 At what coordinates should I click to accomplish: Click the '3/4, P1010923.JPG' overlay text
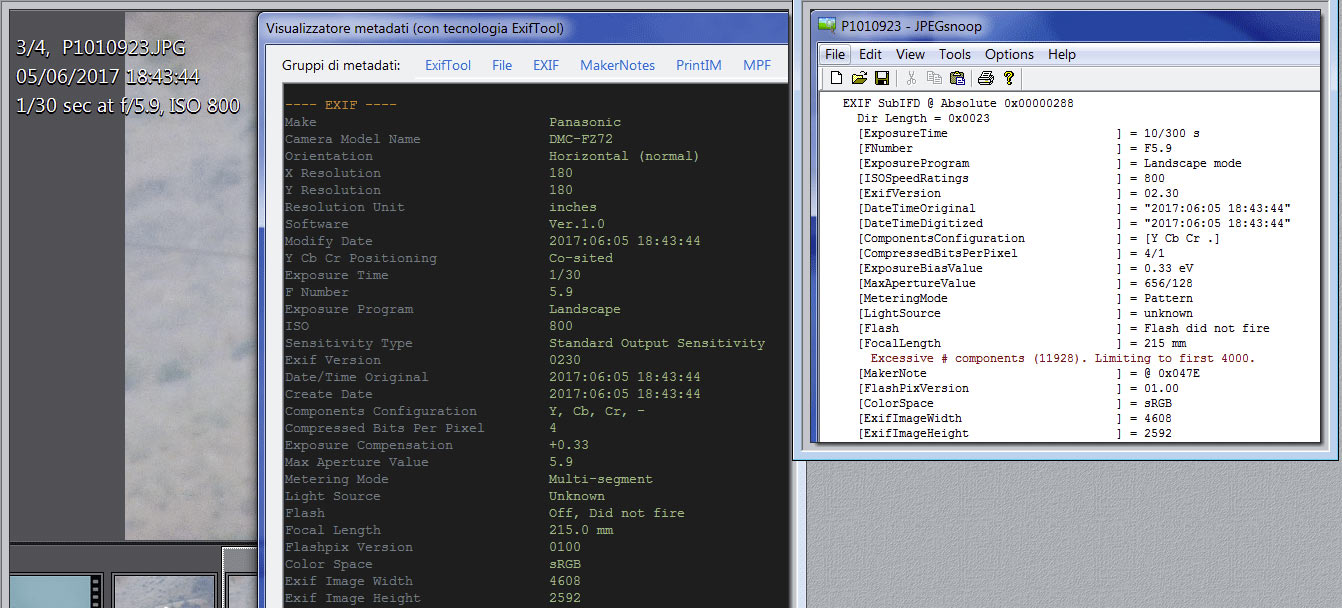pyautogui.click(x=101, y=47)
